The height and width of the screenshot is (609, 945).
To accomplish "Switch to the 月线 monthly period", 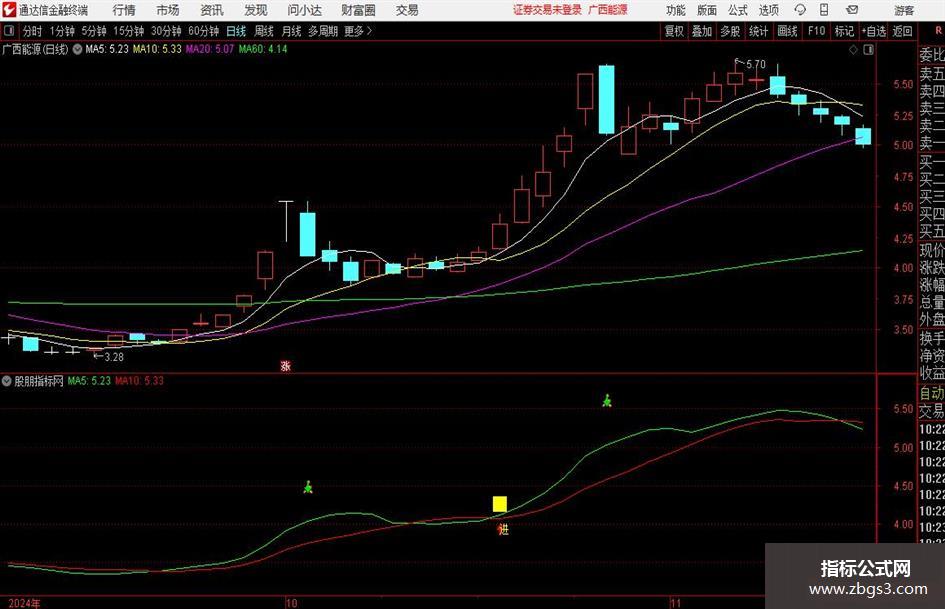I will [291, 31].
